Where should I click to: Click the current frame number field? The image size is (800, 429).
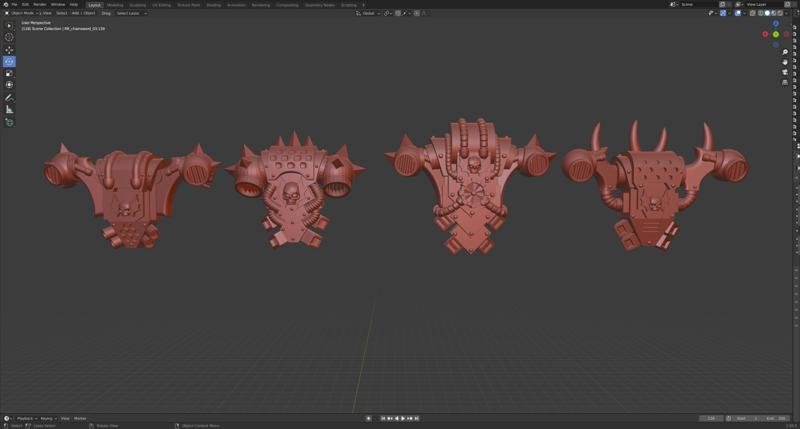click(x=711, y=418)
